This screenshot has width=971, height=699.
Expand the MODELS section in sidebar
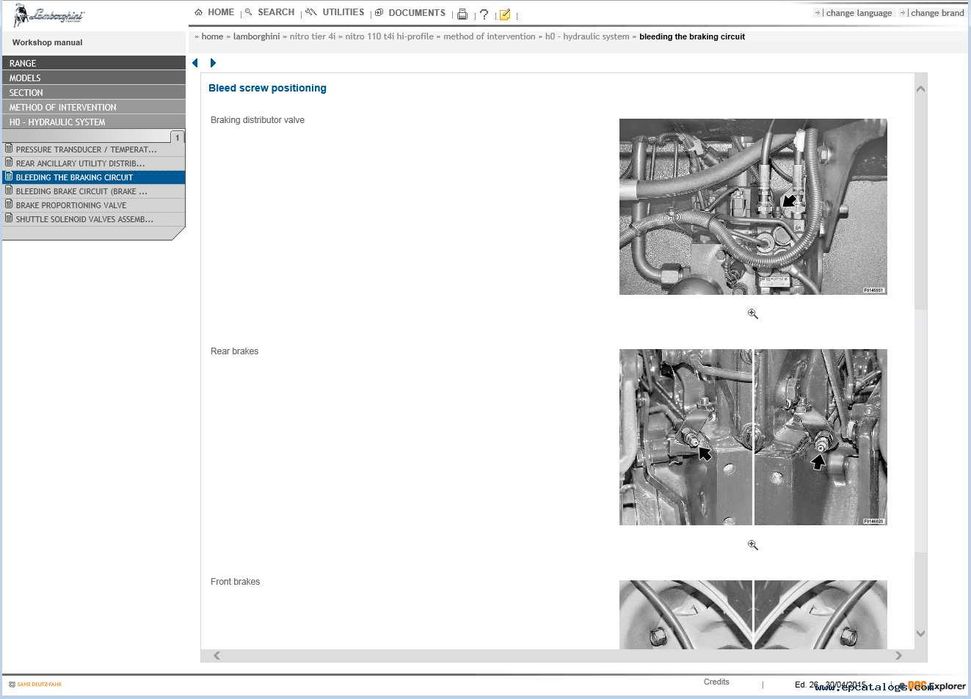(x=94, y=78)
